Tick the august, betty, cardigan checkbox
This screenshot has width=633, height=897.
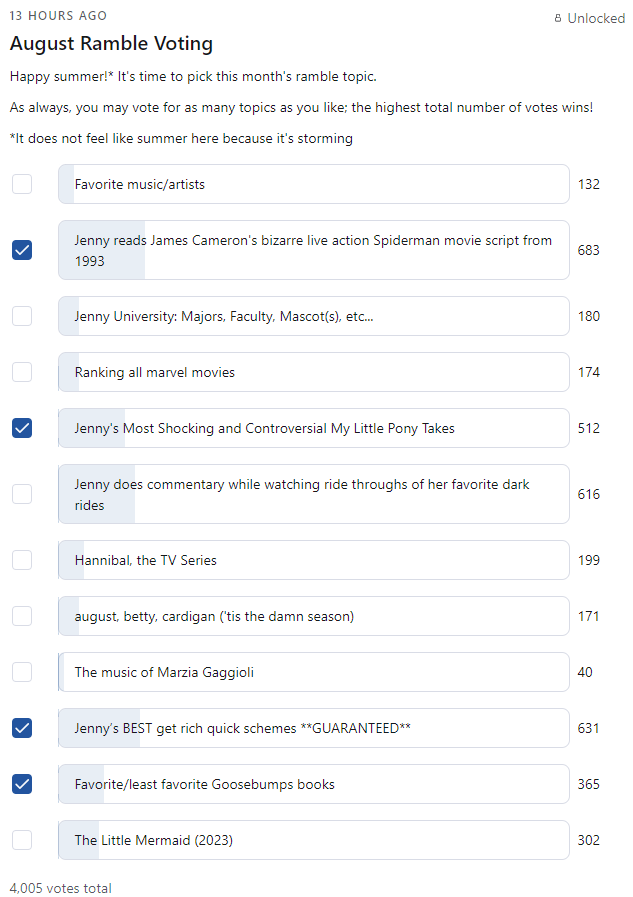coord(22,616)
